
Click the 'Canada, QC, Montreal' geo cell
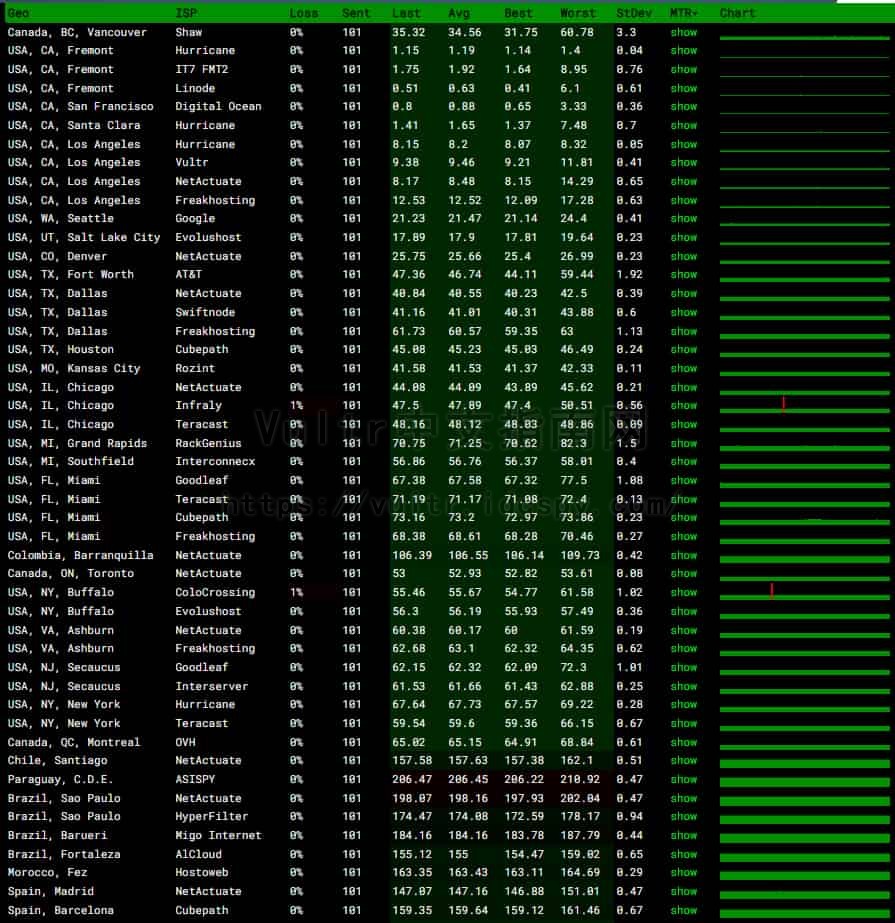74,742
